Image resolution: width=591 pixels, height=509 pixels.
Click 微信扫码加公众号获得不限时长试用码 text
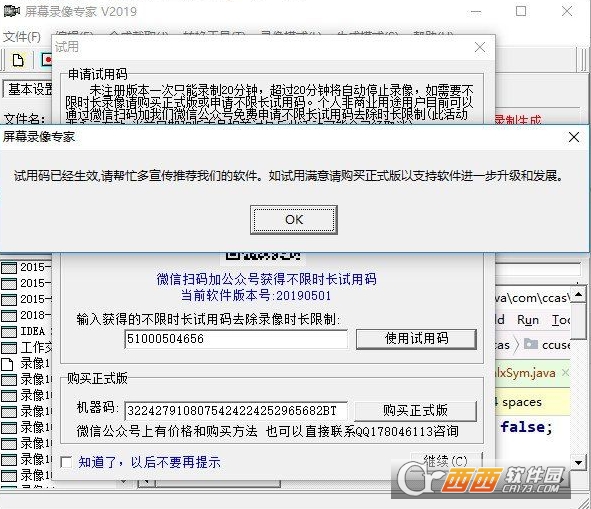point(266,279)
